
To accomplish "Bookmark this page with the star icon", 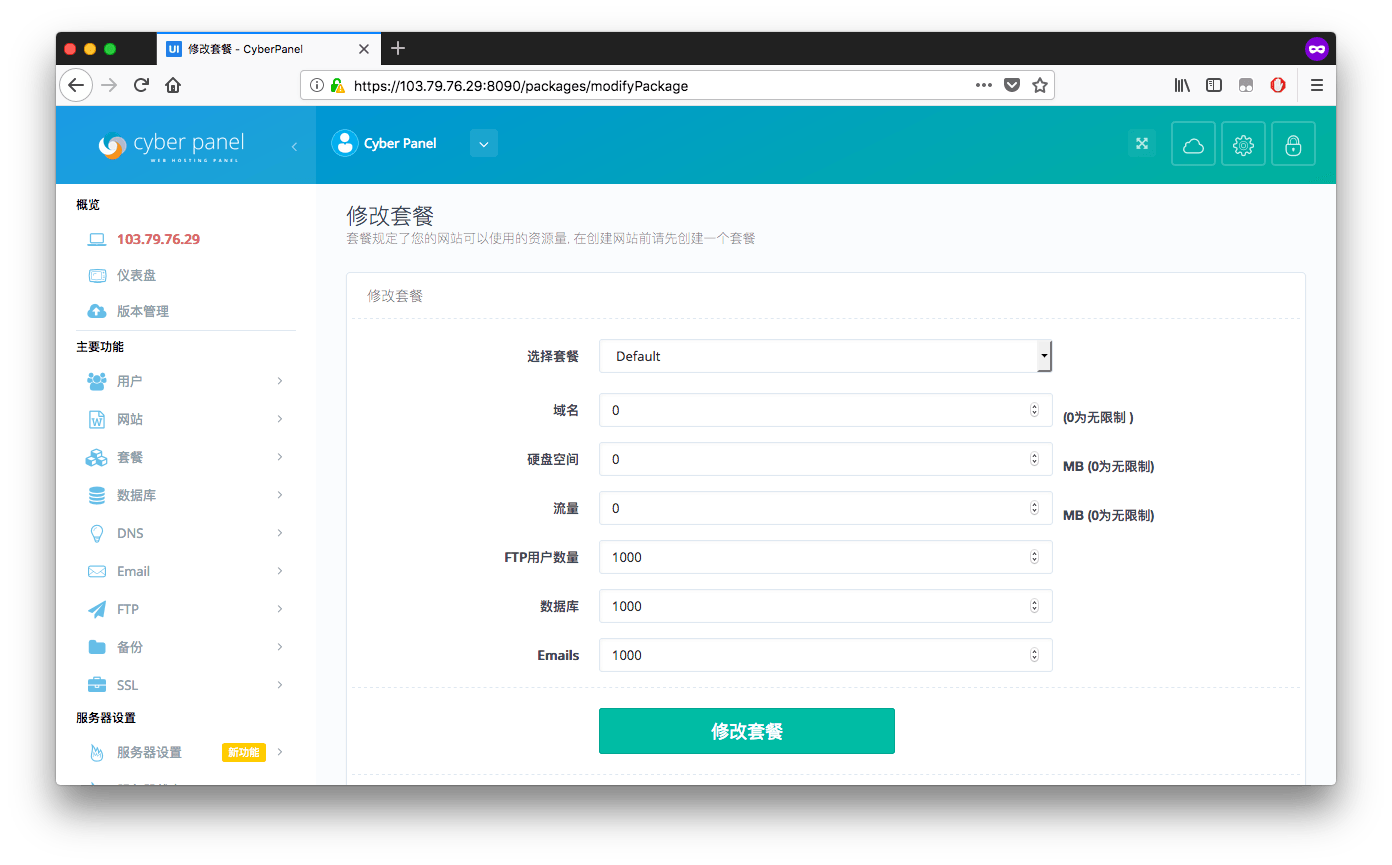I will [1039, 85].
